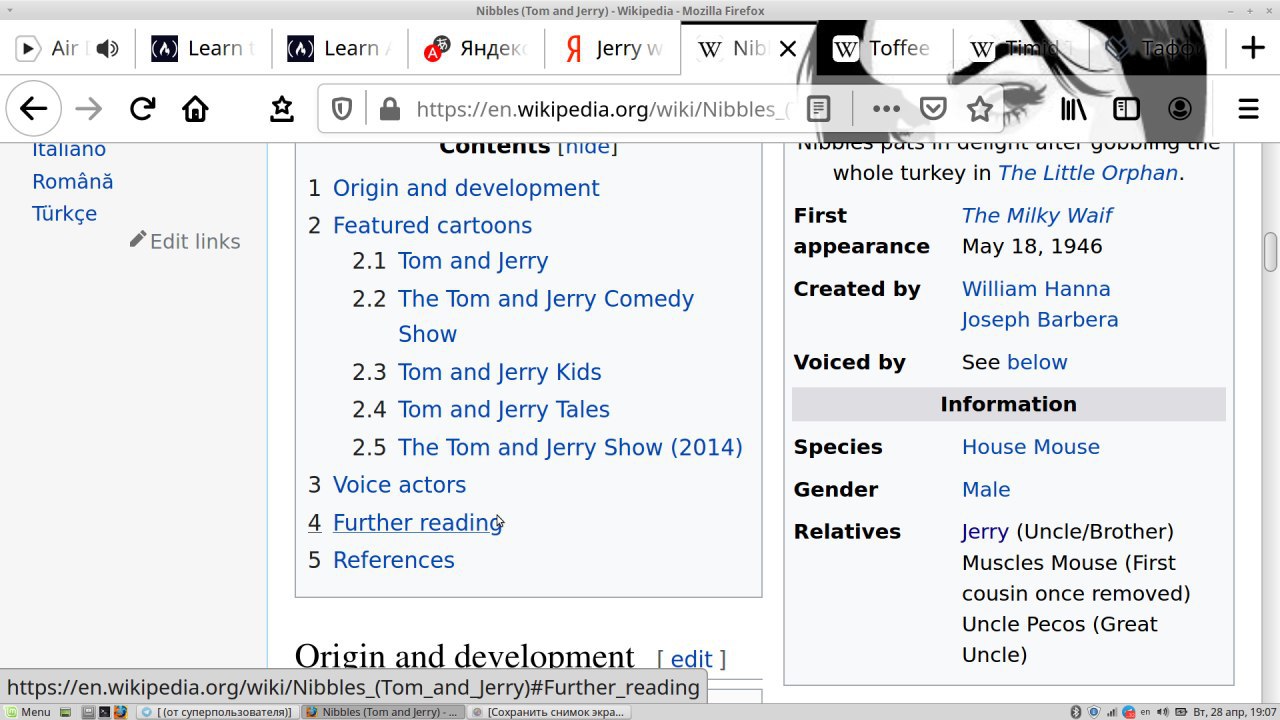
Task: Open Firefox launcher icon in taskbar
Action: pyautogui.click(x=120, y=712)
